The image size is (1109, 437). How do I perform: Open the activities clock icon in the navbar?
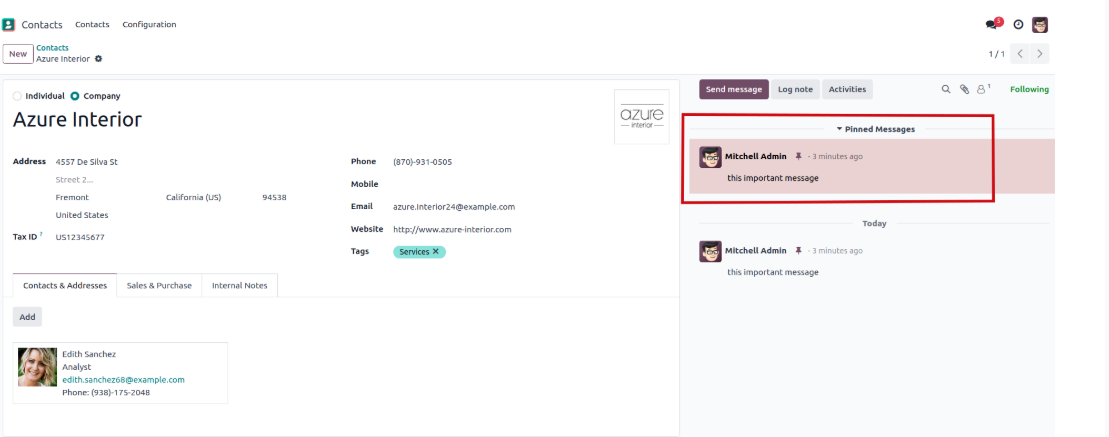click(1018, 24)
